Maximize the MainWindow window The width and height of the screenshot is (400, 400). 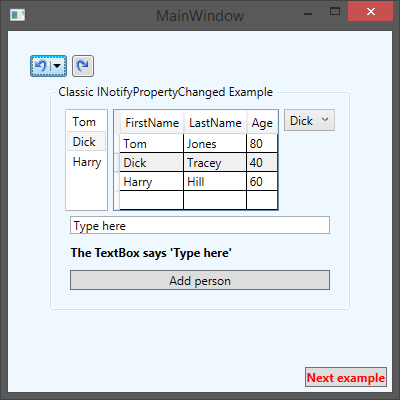pos(335,12)
